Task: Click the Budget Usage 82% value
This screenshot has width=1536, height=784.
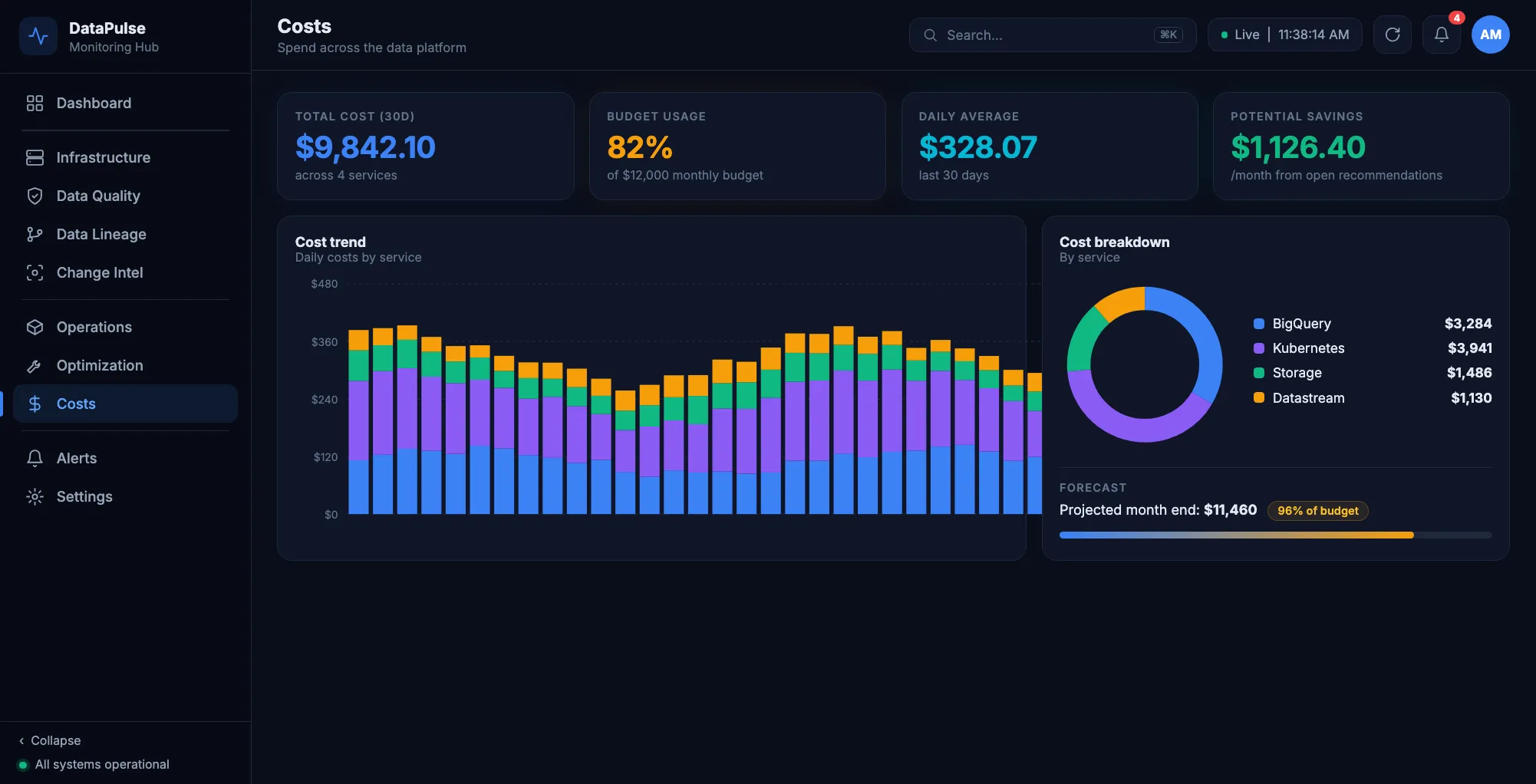Action: (x=640, y=147)
